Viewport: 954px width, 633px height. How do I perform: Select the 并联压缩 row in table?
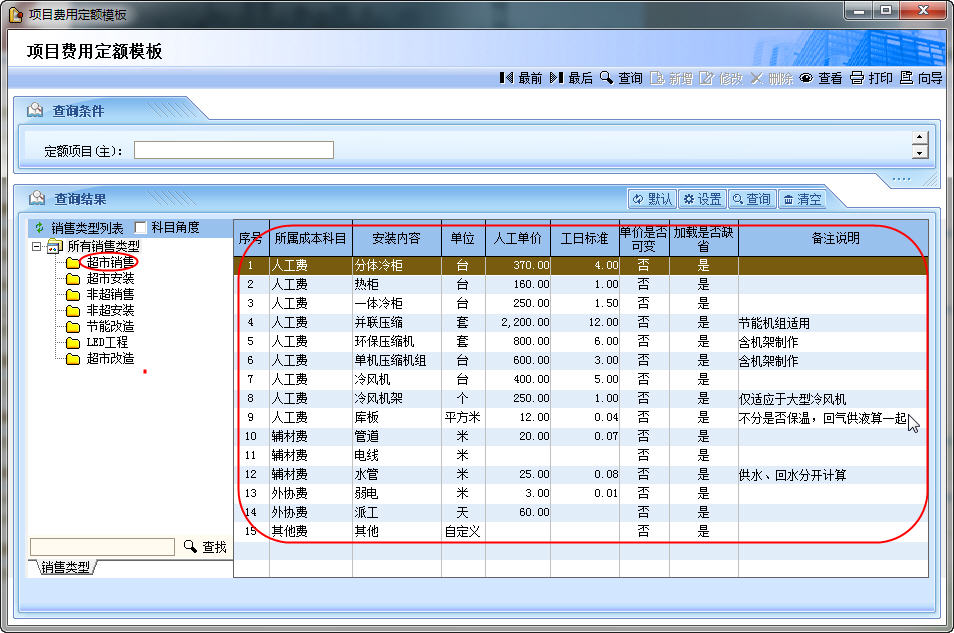[x=380, y=323]
